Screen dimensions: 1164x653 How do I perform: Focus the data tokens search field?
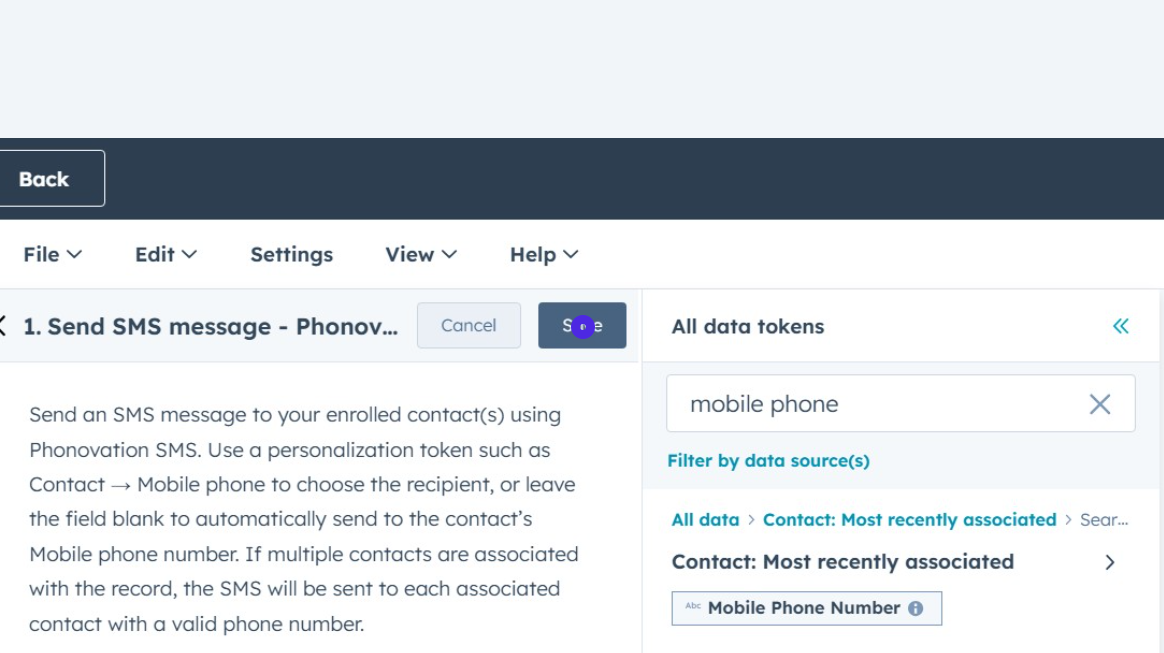click(880, 404)
